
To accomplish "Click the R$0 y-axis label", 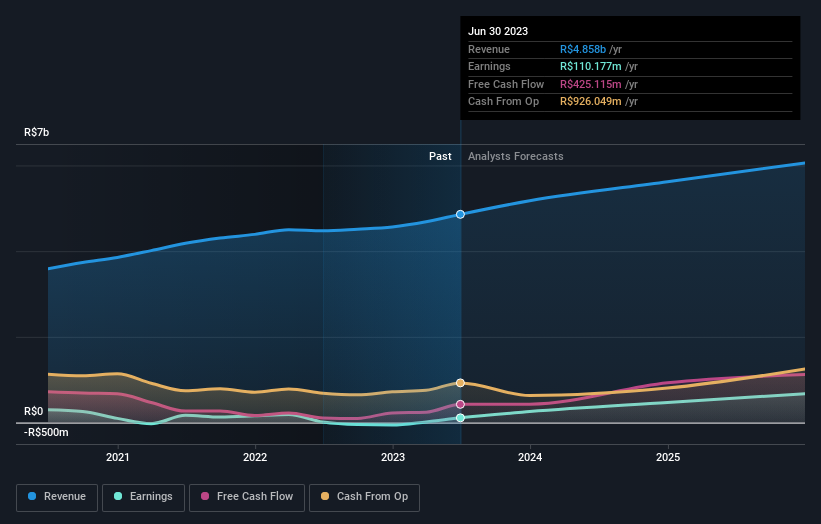I will (x=34, y=411).
